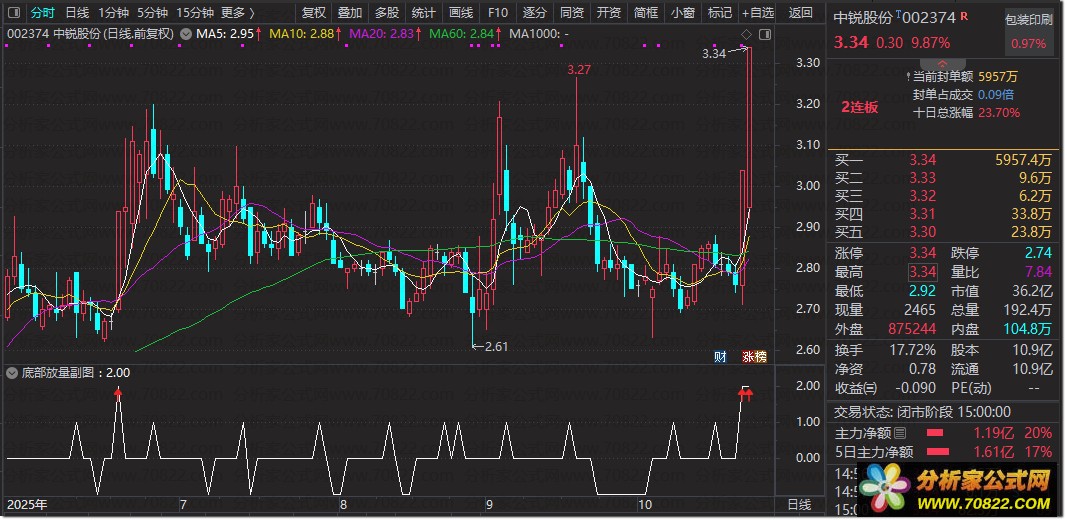Click the MA60: 2.84 indicator value
The width and height of the screenshot is (1067, 520).
[465, 33]
